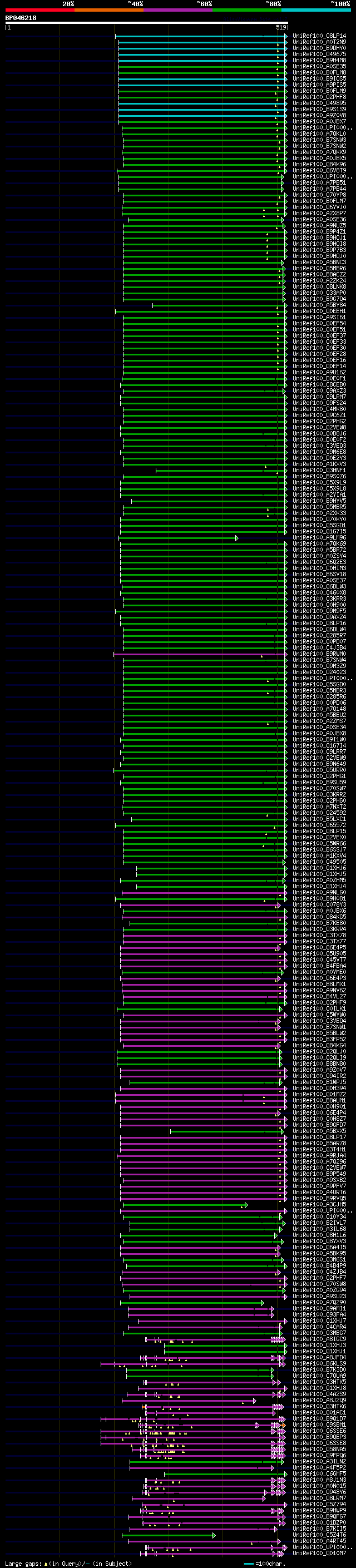Image resolution: width=356 pixels, height=1568 pixels.
Task: Open hit UniRef100_Q8LP14
Action: click(319, 36)
